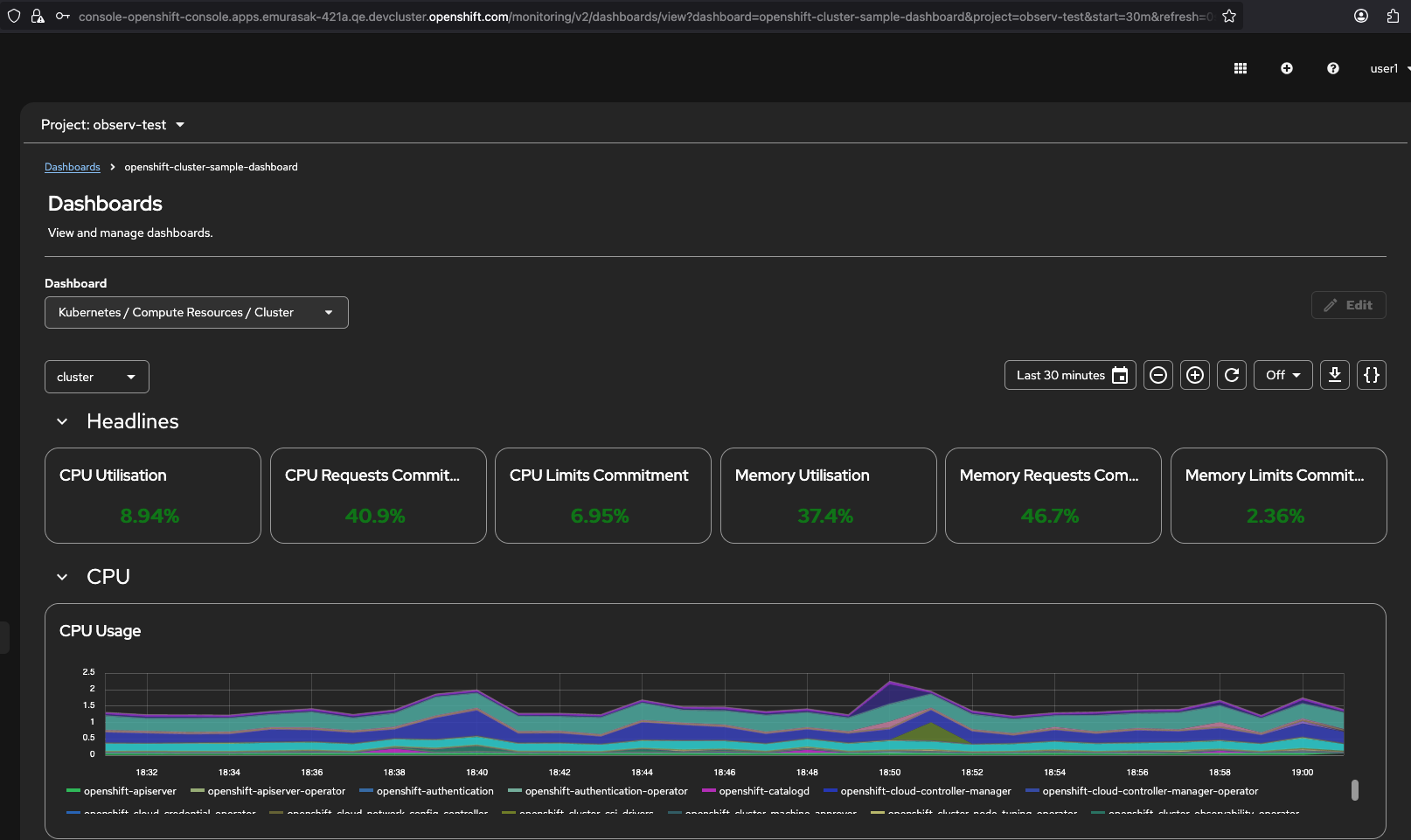Open the application launcher grid icon
This screenshot has width=1411, height=840.
coord(1240,68)
